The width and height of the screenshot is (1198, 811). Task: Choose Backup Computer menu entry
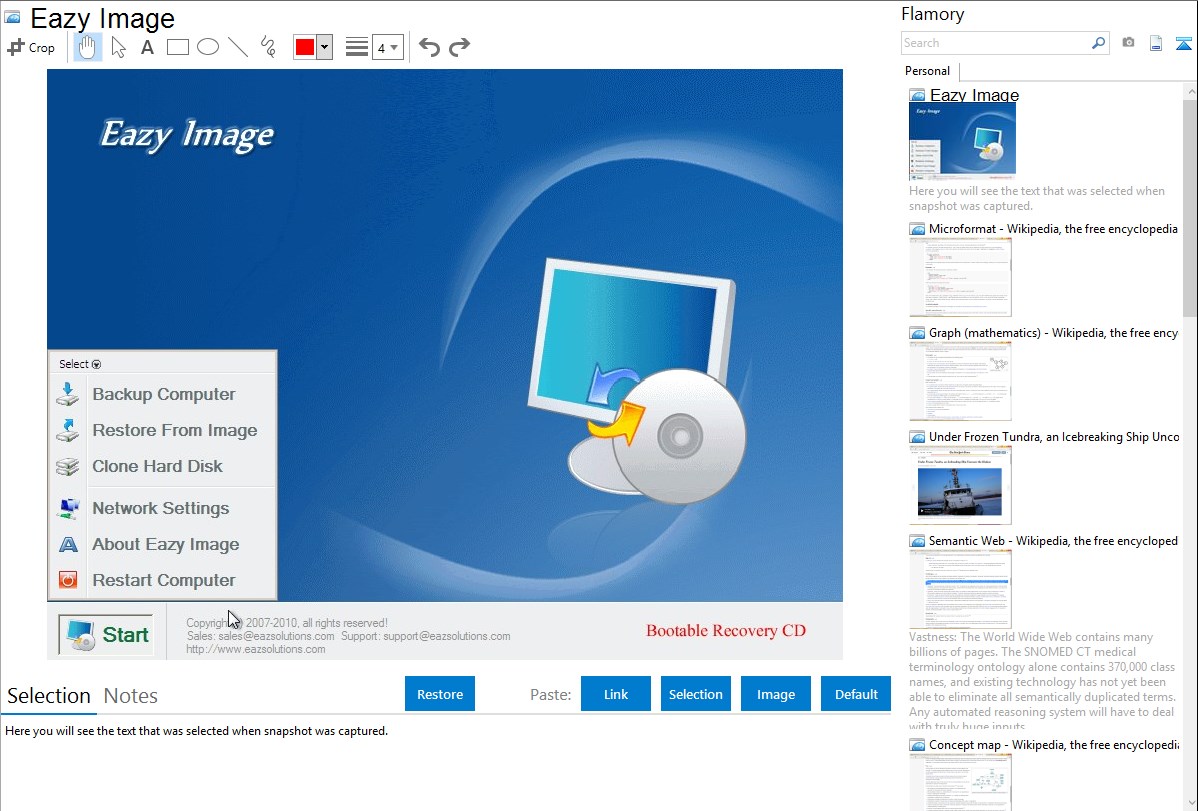164,394
